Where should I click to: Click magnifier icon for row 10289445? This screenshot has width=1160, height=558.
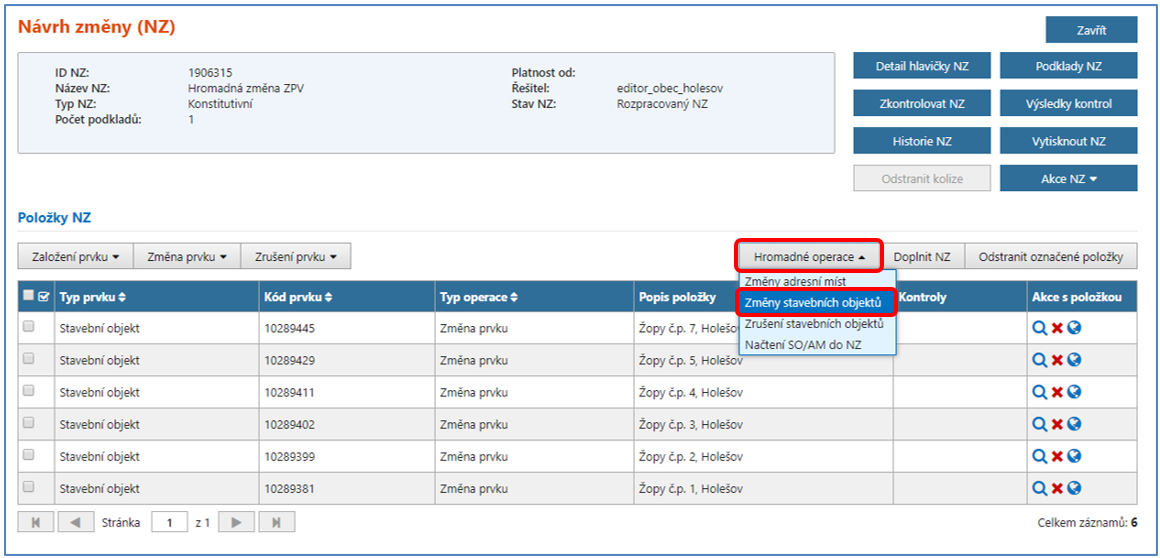pyautogui.click(x=1040, y=328)
